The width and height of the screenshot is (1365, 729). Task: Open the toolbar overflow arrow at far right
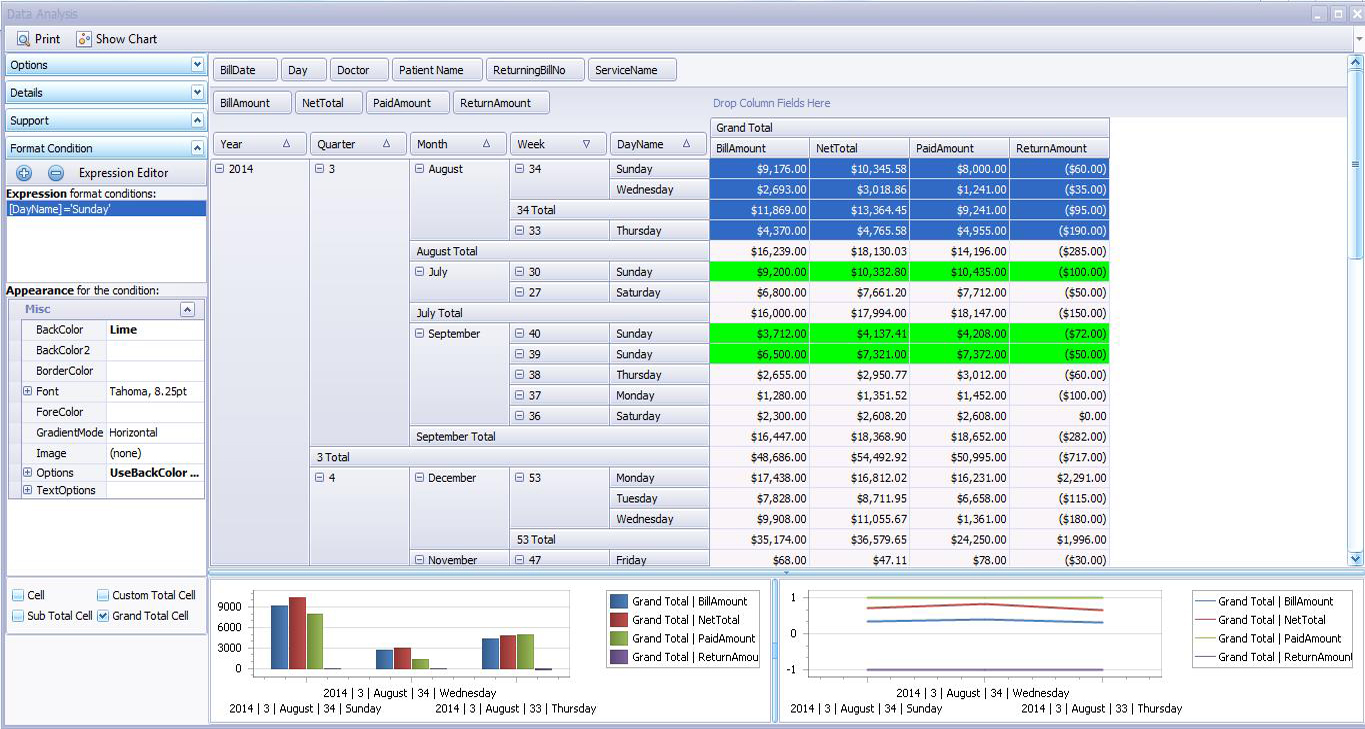[x=1359, y=40]
